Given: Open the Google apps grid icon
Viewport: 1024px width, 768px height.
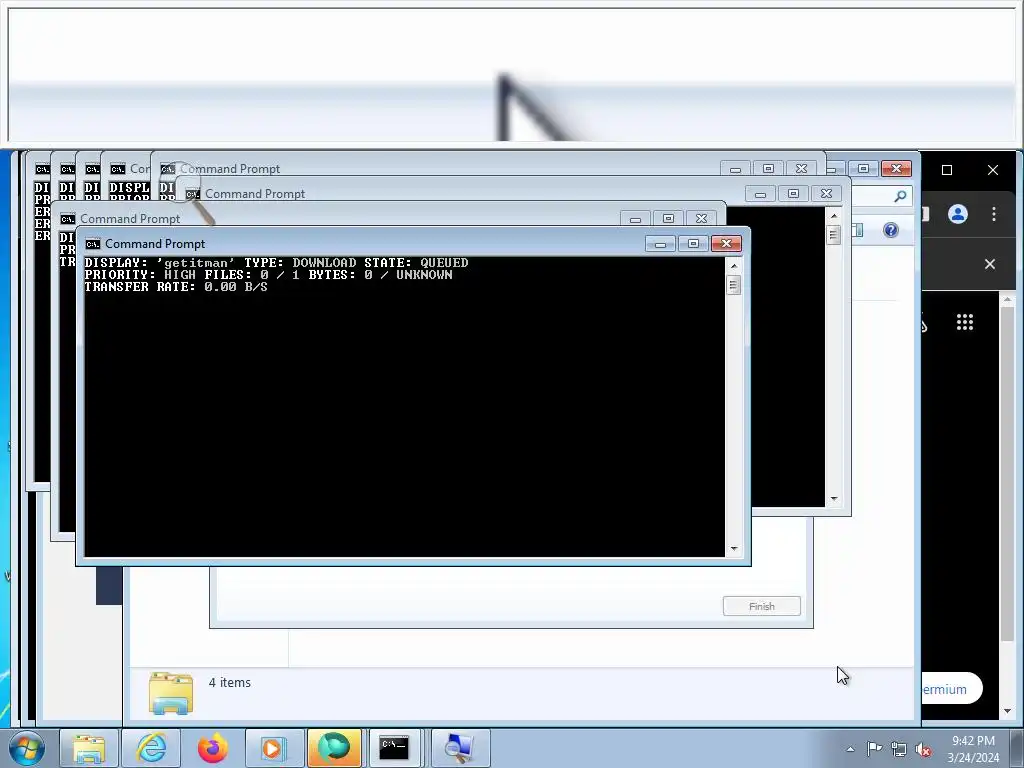Looking at the screenshot, I should coord(965,322).
